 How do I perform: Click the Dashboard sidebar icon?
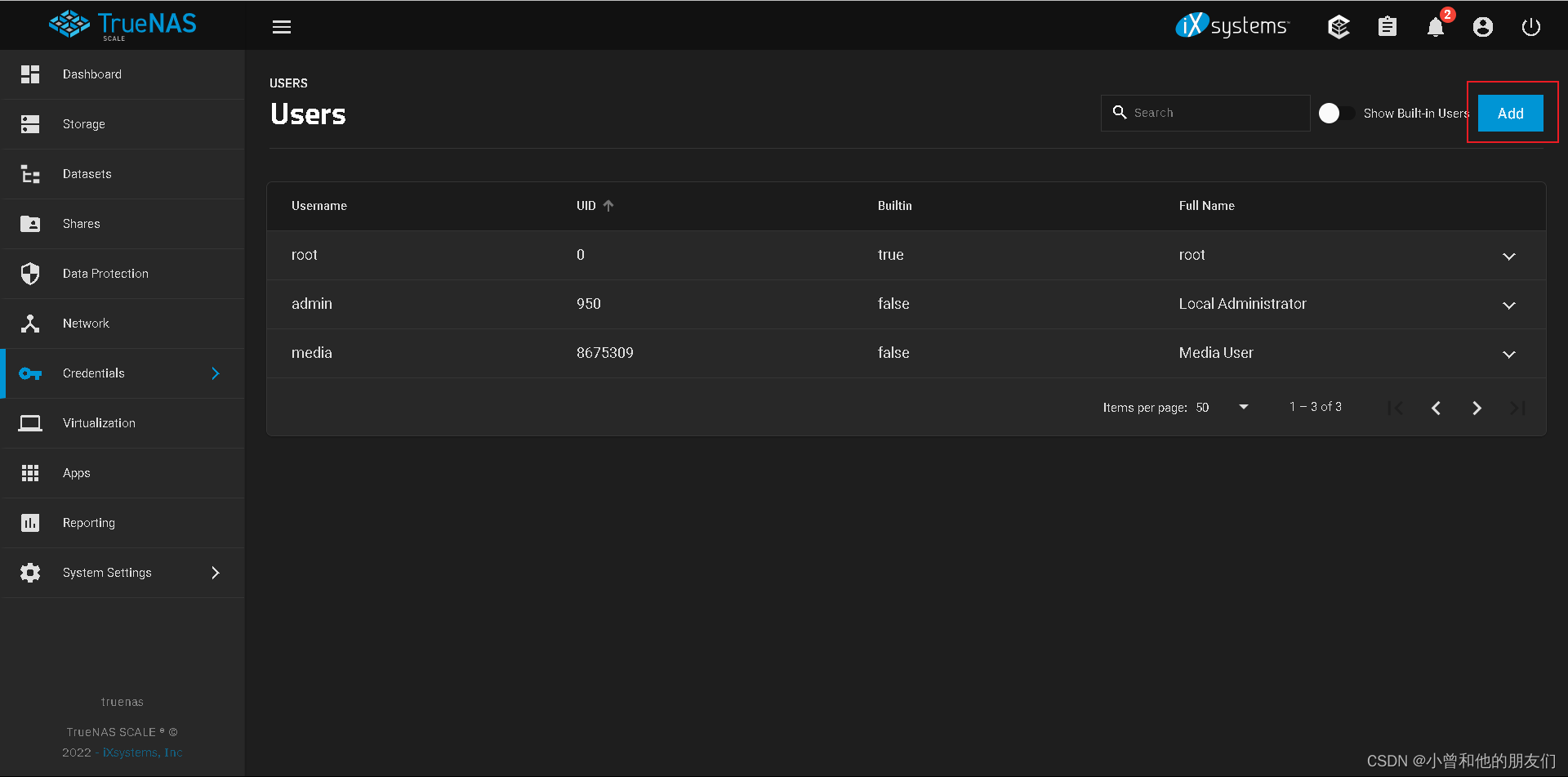(x=30, y=74)
